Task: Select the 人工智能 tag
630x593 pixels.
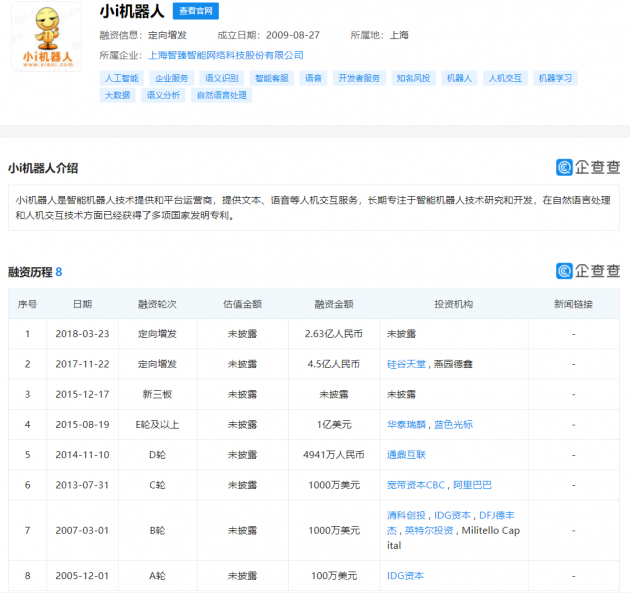Action: 122,78
